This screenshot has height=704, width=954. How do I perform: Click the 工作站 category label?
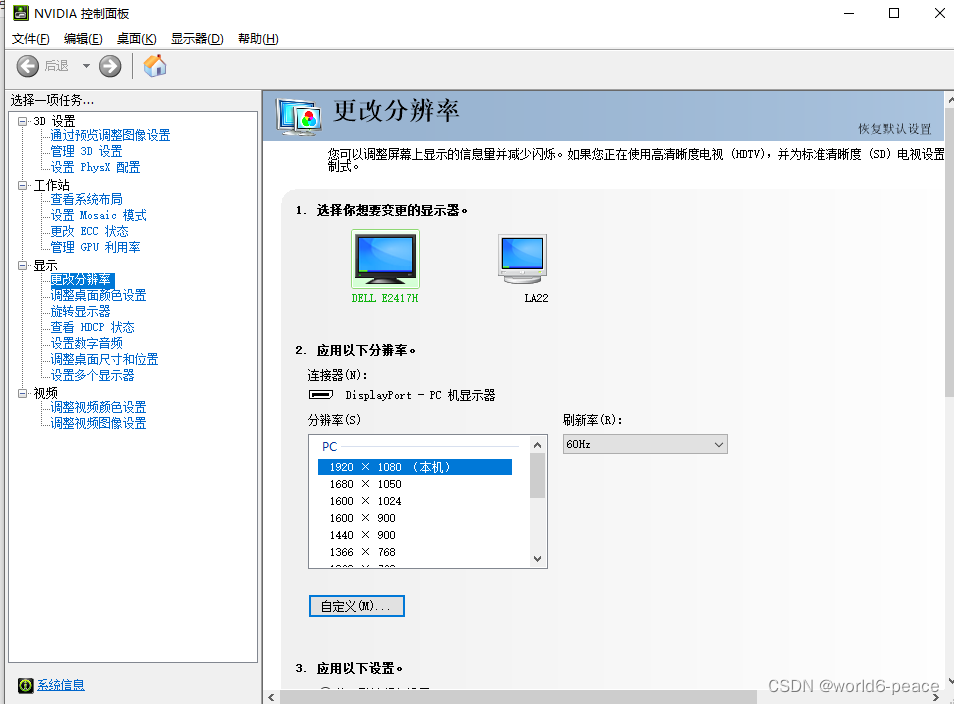coord(52,185)
